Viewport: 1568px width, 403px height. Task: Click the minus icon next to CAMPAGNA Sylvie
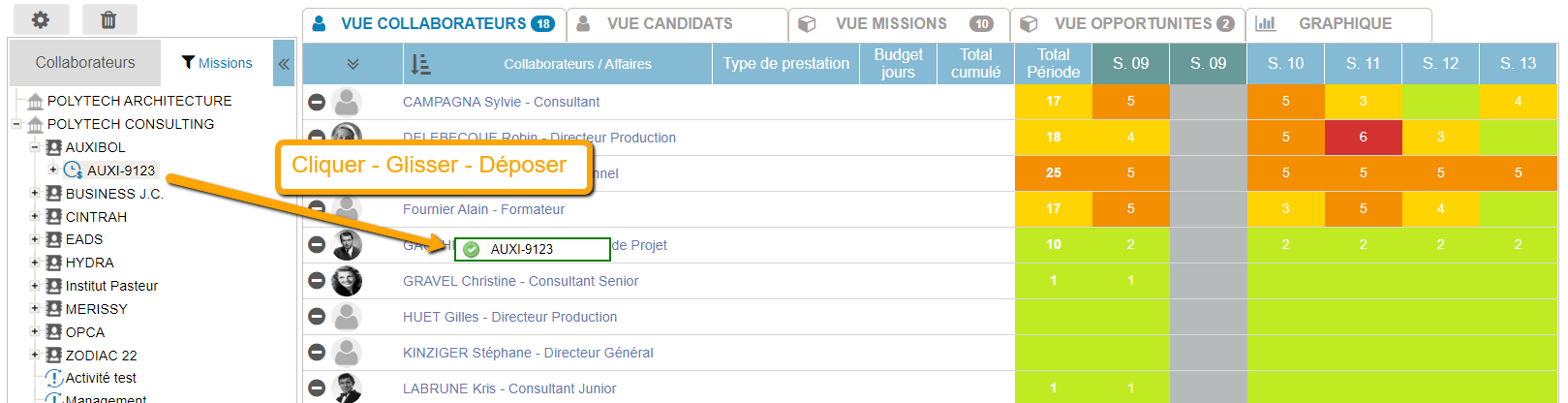point(317,102)
